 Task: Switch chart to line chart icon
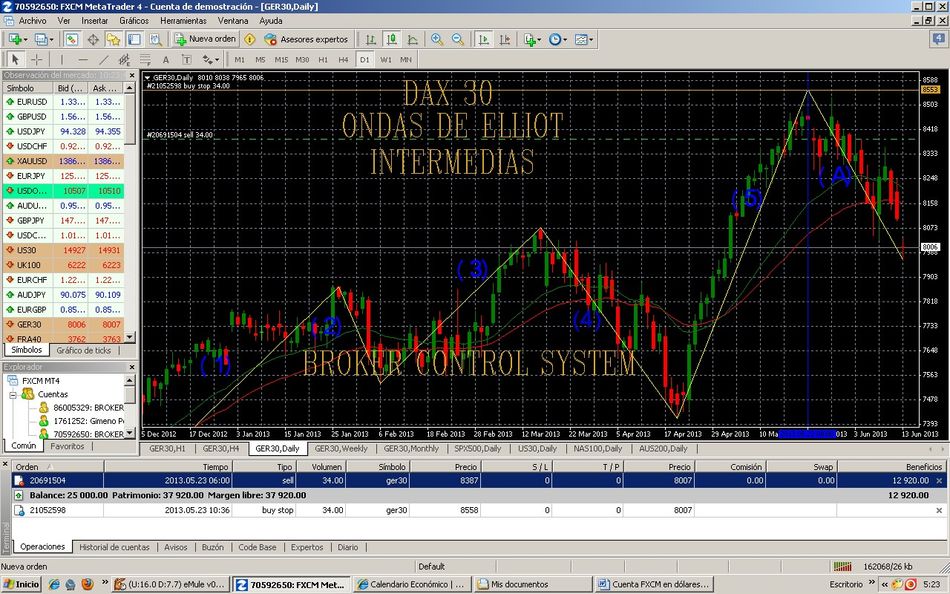(413, 39)
